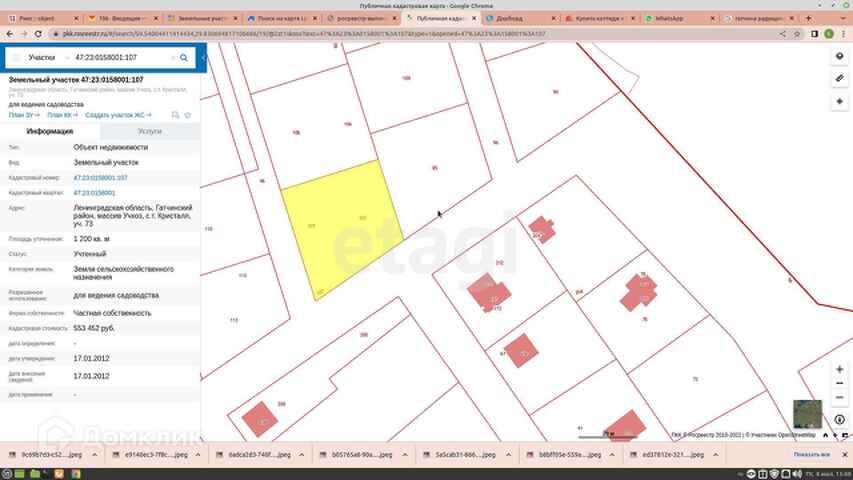Click the browser address bar URL
This screenshot has height=480, width=853.
coord(305,34)
